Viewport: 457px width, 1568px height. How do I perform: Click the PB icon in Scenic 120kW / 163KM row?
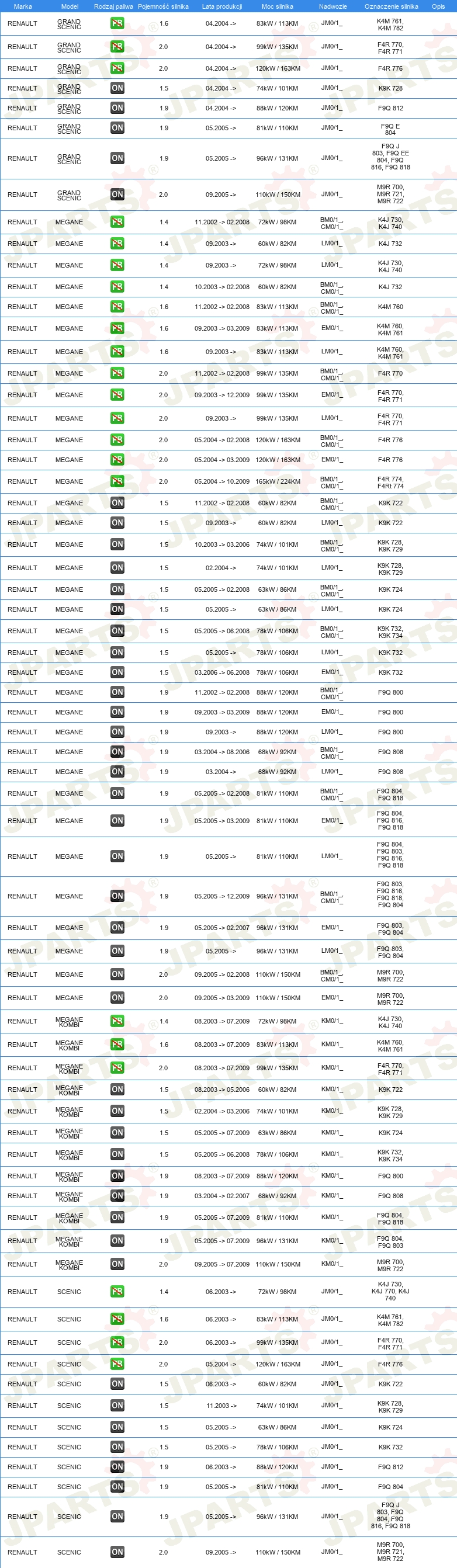click(117, 1364)
